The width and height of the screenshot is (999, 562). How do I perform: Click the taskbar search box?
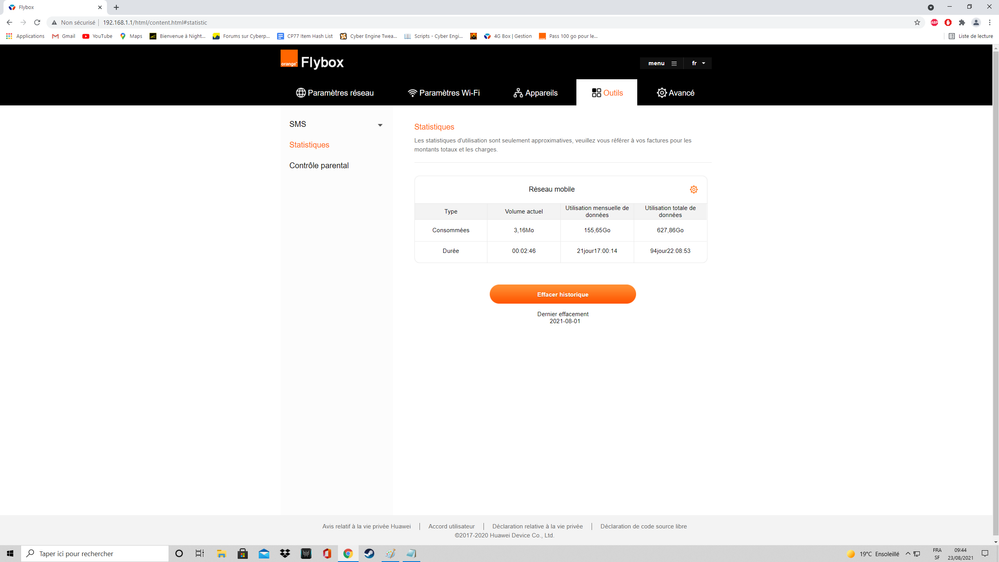point(95,554)
